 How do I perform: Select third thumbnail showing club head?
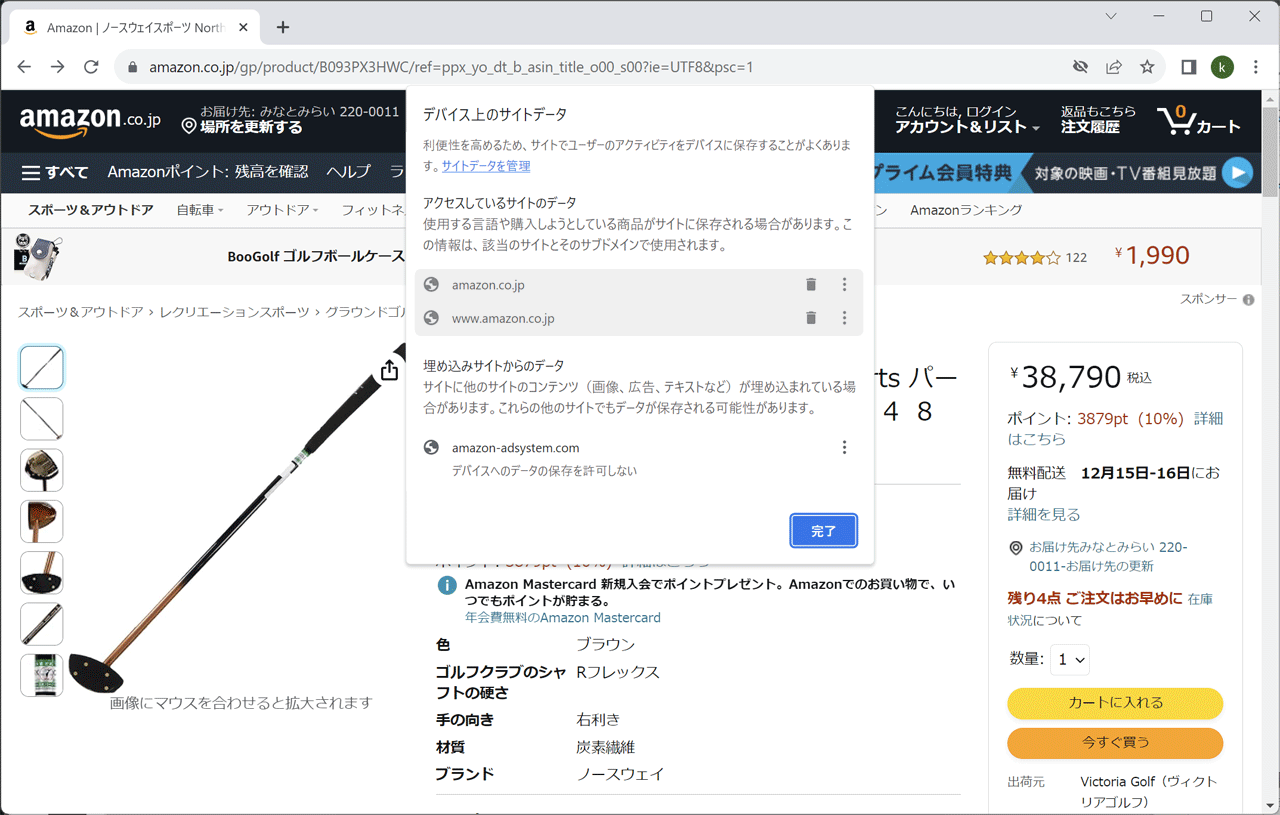point(42,470)
